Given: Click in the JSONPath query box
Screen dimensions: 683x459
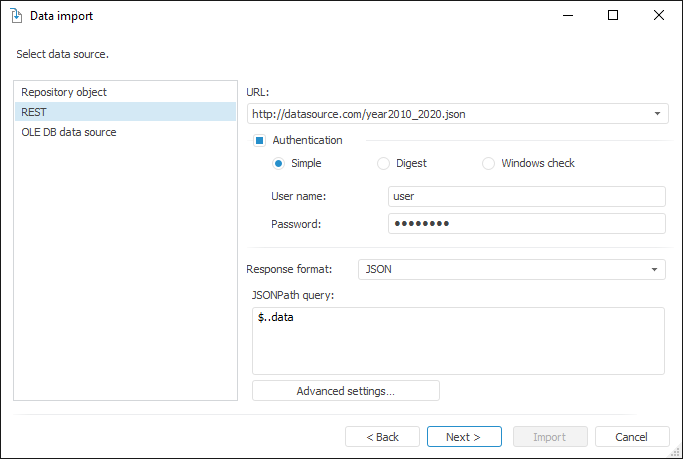Looking at the screenshot, I should 458,340.
